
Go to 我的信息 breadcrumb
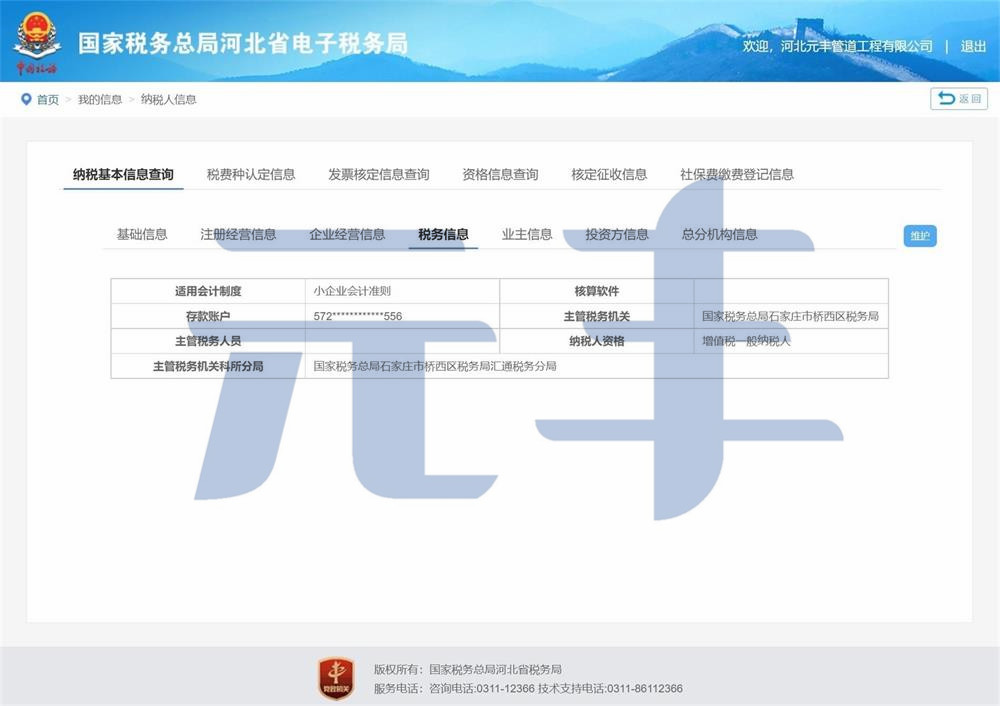coord(100,99)
